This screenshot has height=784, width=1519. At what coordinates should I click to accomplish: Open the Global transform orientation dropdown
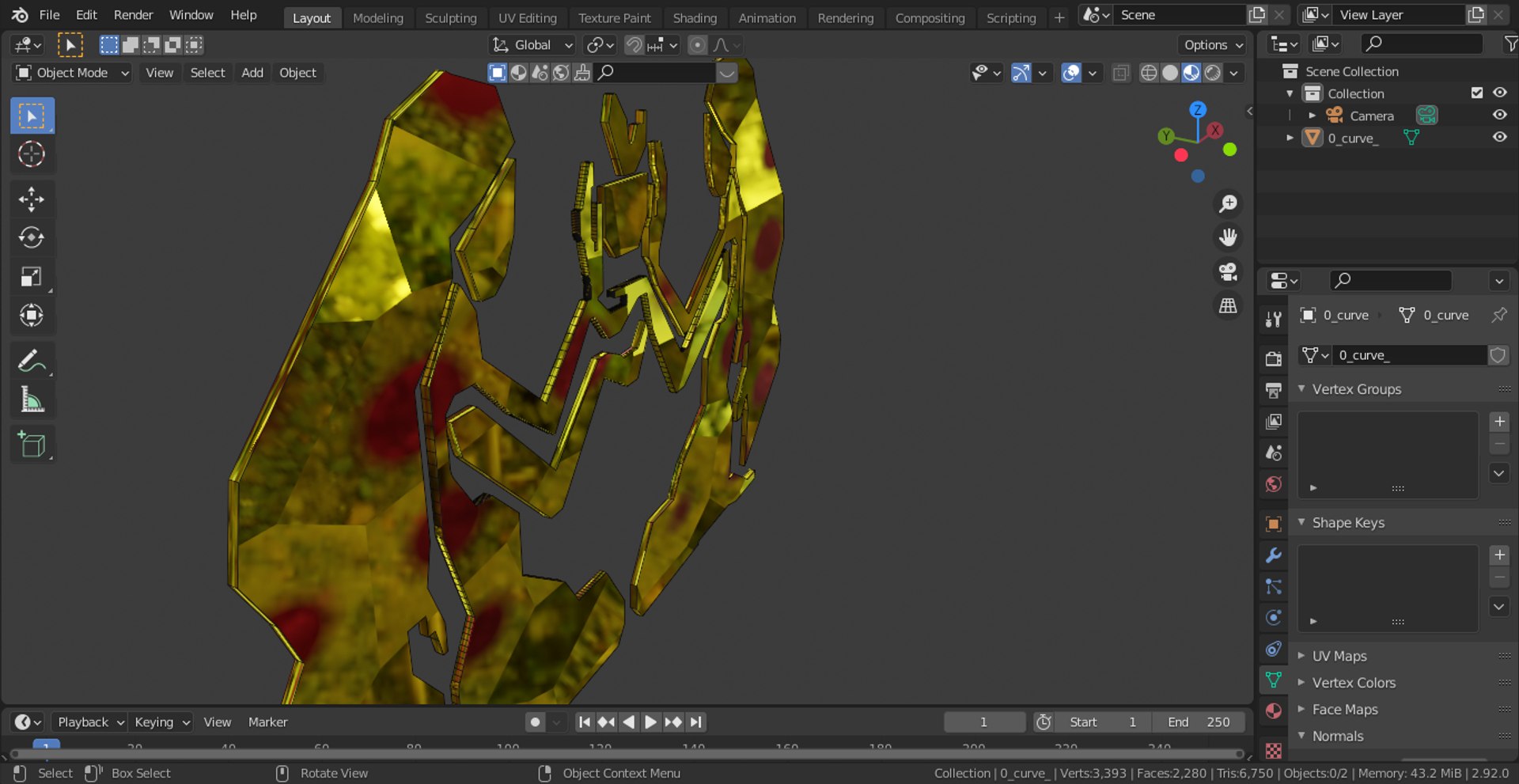(532, 45)
